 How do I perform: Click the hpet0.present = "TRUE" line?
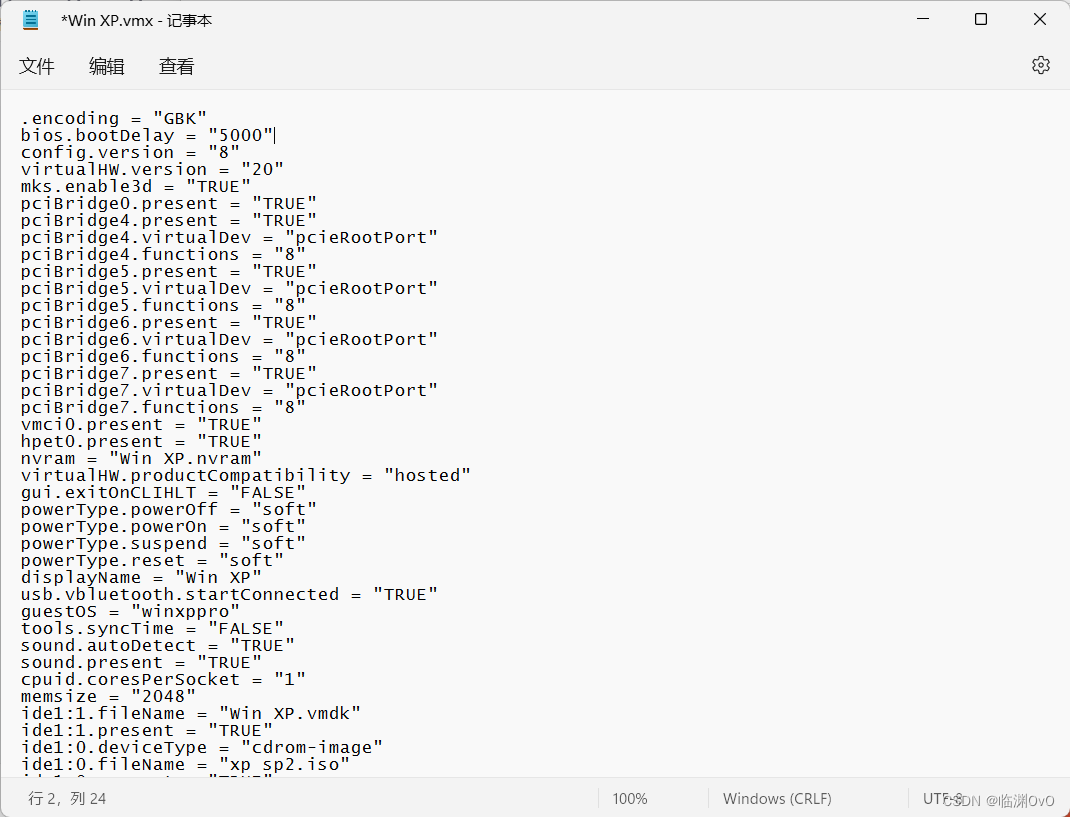141,442
